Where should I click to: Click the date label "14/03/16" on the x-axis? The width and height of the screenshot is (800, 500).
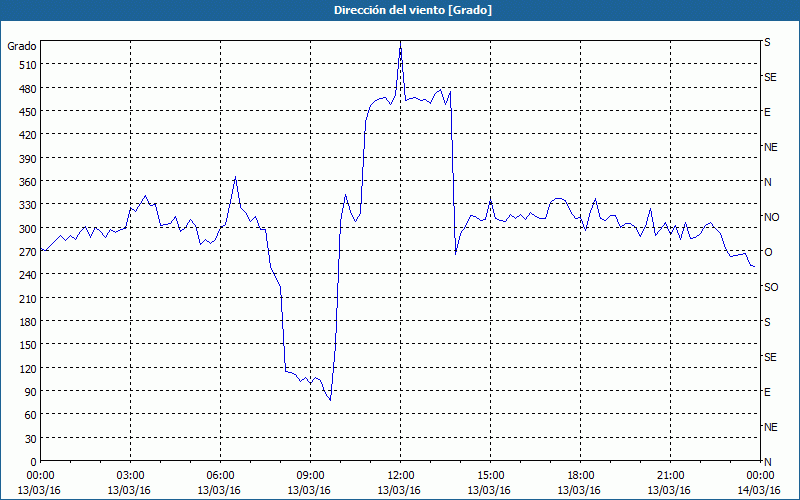[x=760, y=490]
